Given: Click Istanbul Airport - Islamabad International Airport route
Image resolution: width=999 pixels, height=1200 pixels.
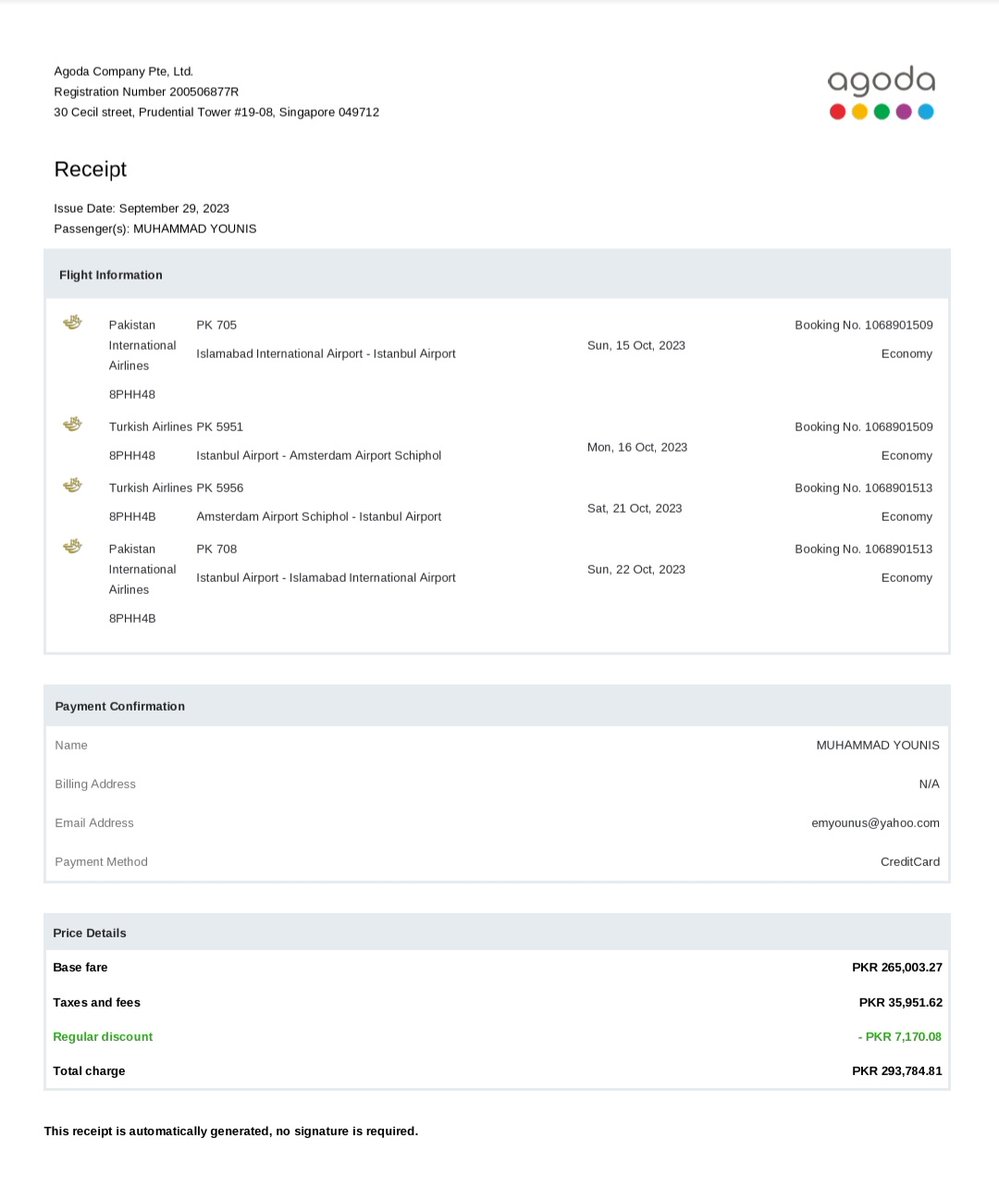Looking at the screenshot, I should [x=326, y=577].
